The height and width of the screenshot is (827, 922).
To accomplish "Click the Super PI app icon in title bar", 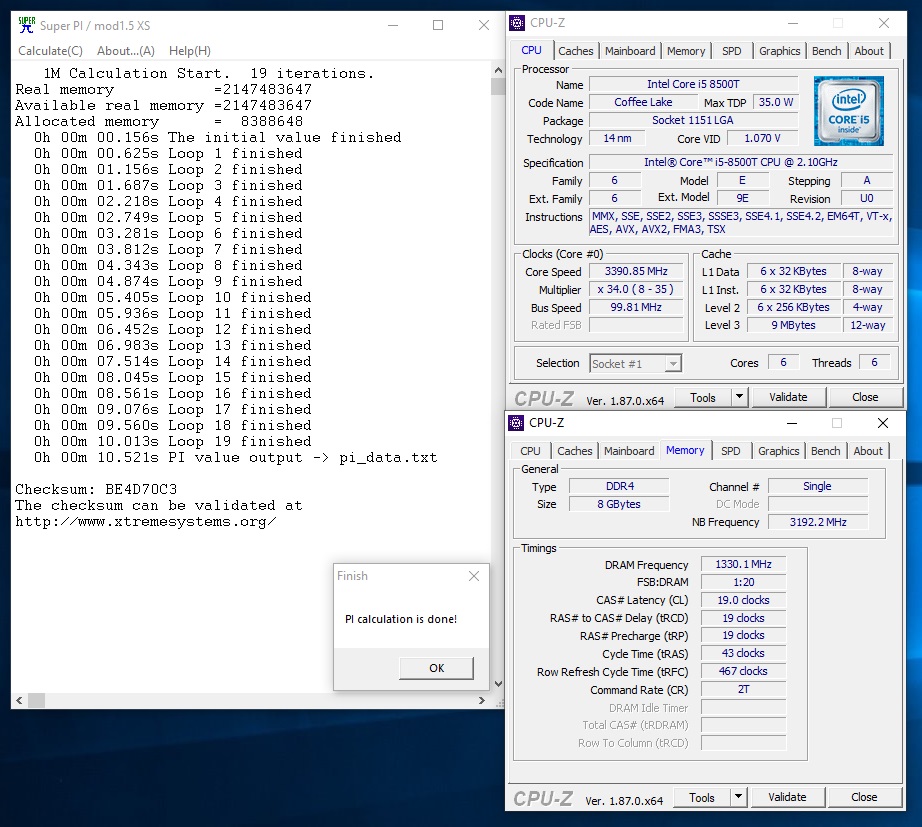I will click(x=26, y=25).
